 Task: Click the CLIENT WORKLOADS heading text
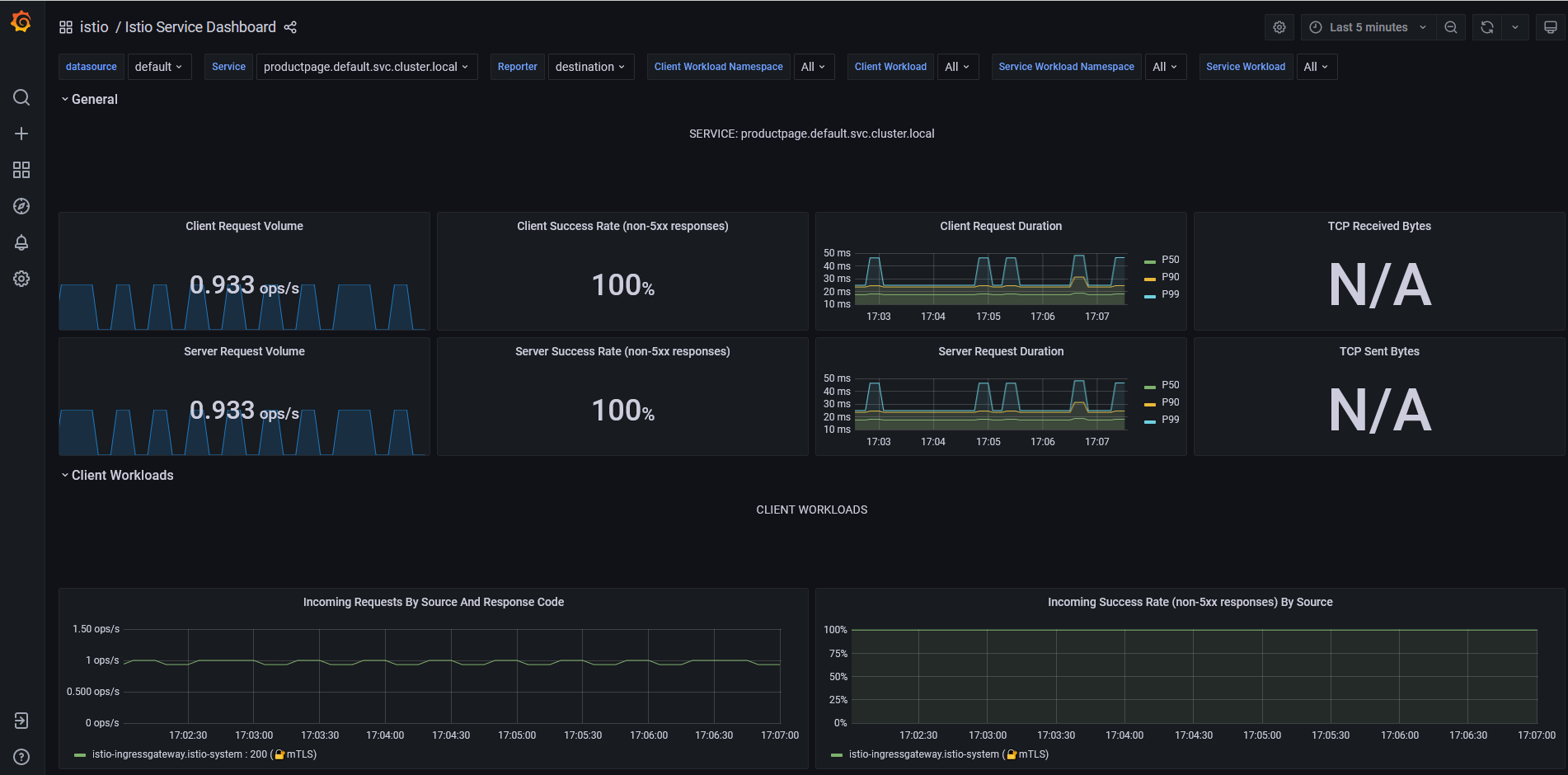812,510
